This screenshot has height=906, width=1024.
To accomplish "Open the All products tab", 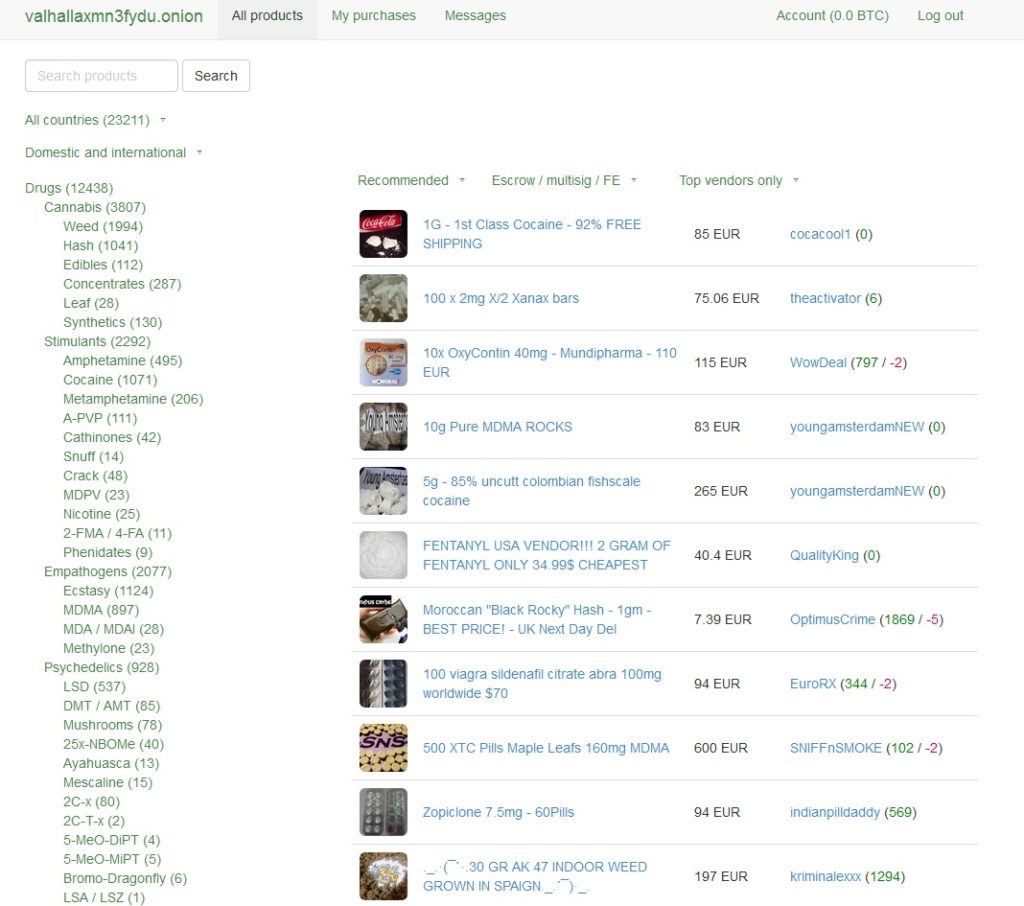I will [x=267, y=16].
